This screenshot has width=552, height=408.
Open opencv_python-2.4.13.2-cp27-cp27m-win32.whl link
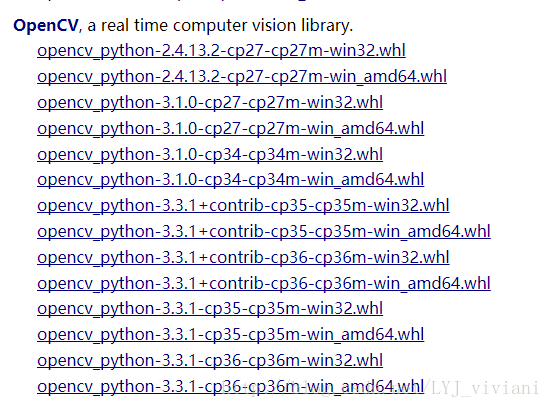click(x=221, y=51)
